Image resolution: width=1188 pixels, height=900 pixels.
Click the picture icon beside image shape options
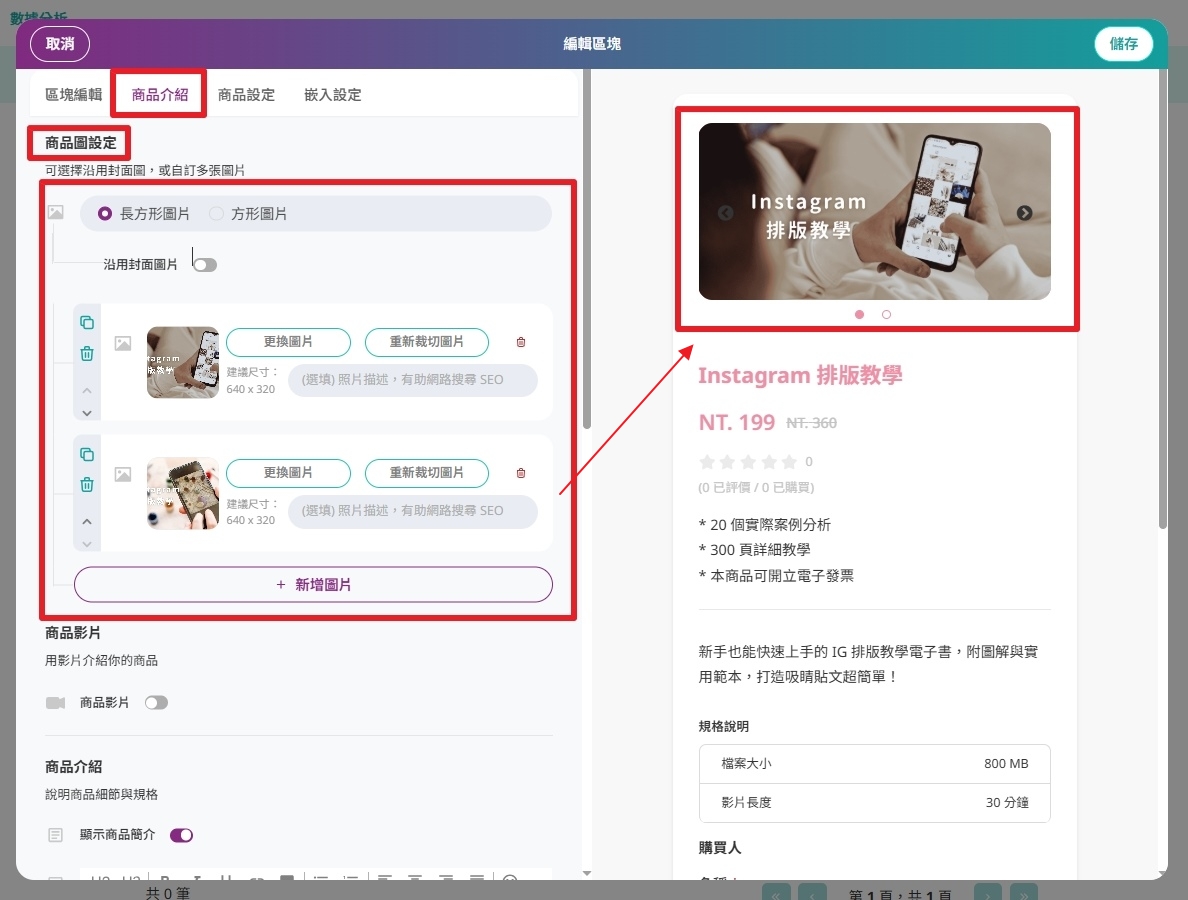(x=55, y=212)
